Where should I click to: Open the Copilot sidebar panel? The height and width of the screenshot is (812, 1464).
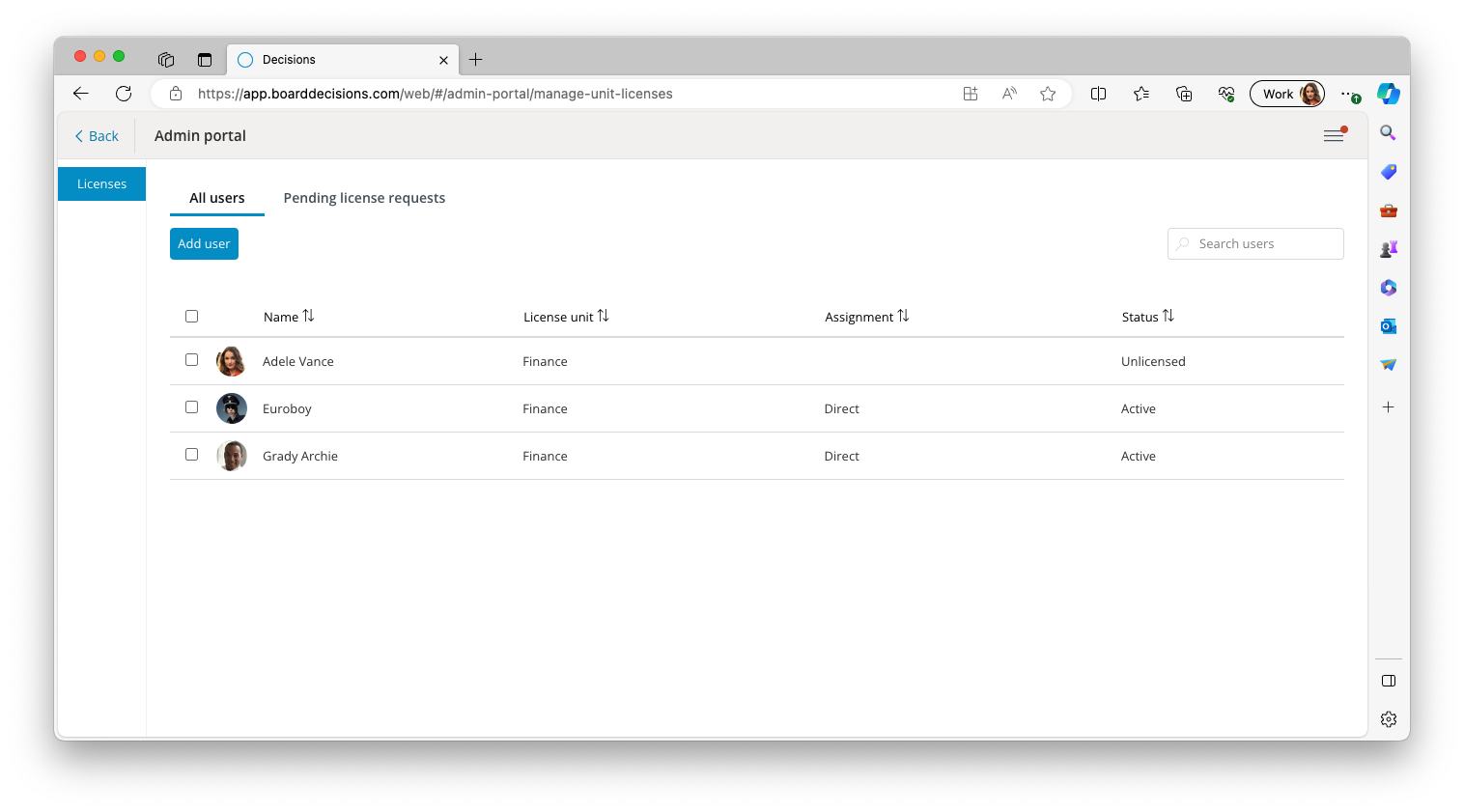coord(1388,94)
